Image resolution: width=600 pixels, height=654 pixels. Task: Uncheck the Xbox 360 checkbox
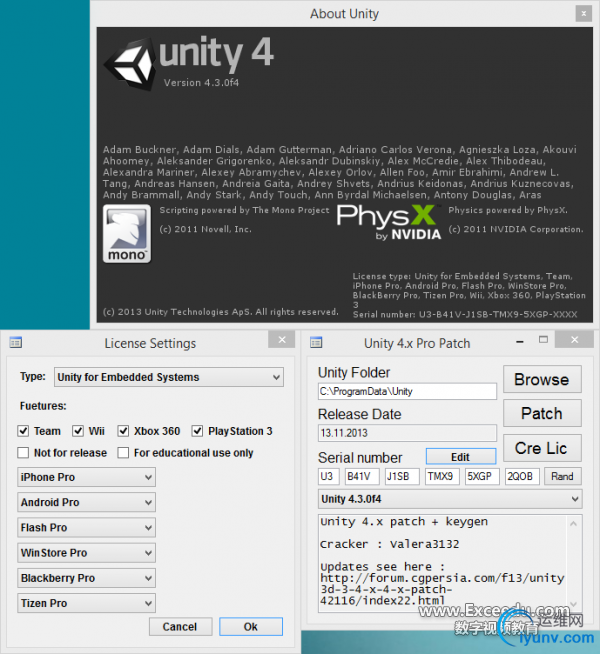123,431
